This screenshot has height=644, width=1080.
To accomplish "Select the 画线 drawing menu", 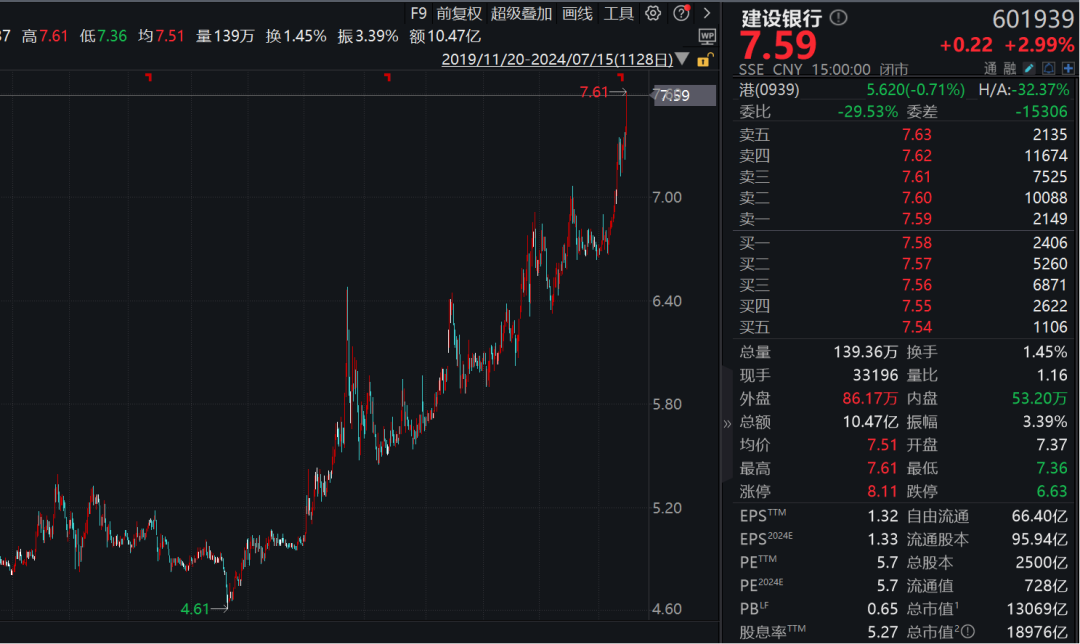I will tap(577, 14).
